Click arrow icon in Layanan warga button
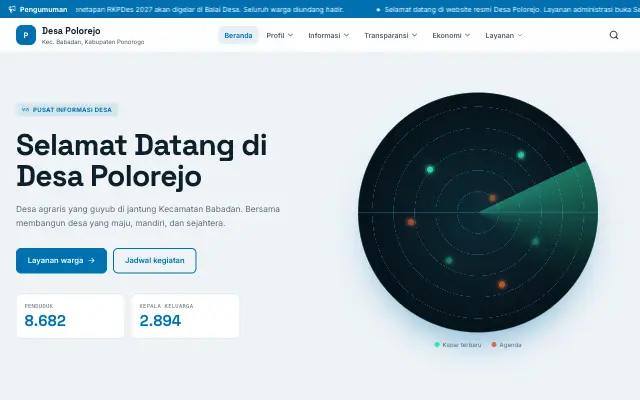 [91, 260]
